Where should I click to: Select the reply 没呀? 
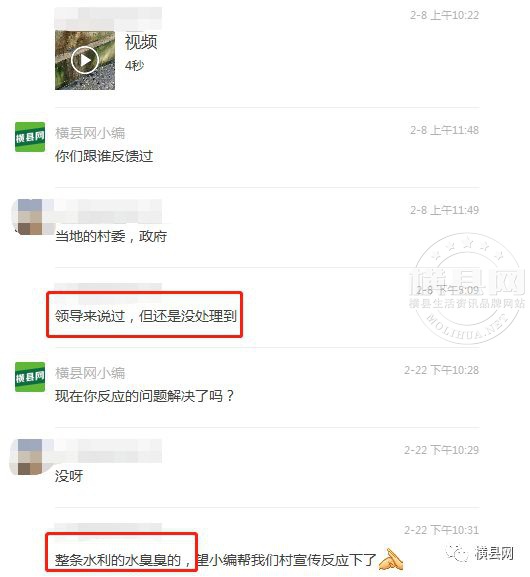point(69,476)
